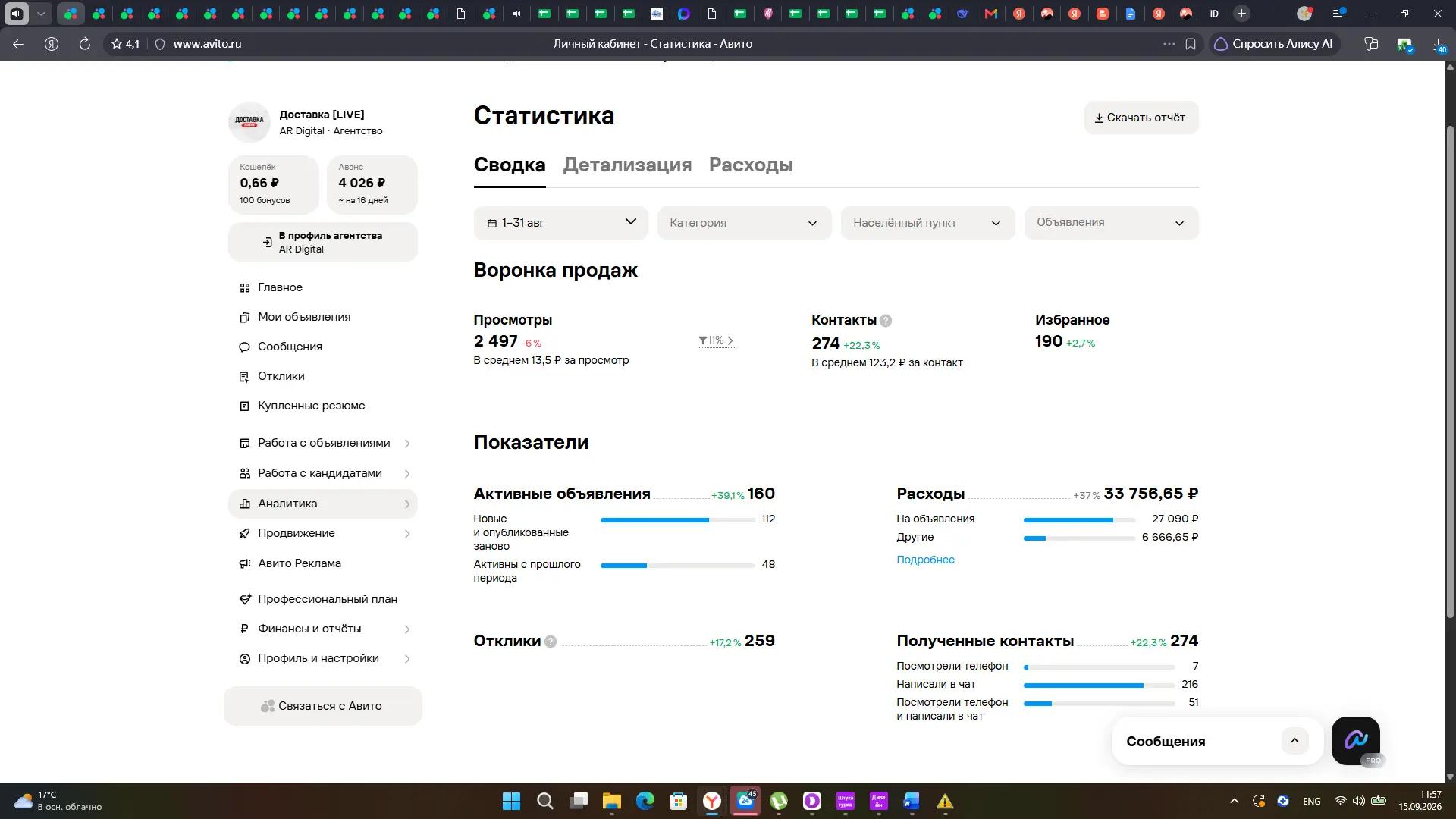Image resolution: width=1456 pixels, height=819 pixels.
Task: Click the Новые и опубликованные заново bar
Action: 677,520
